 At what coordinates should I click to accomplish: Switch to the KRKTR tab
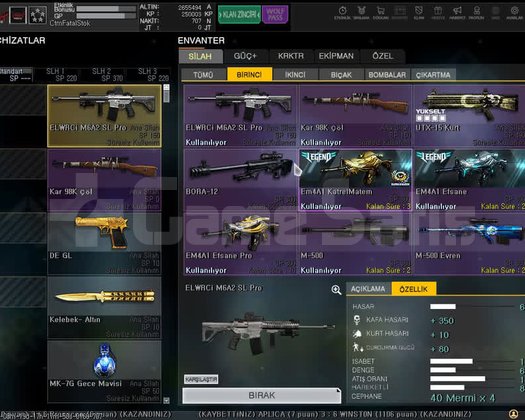click(x=291, y=56)
